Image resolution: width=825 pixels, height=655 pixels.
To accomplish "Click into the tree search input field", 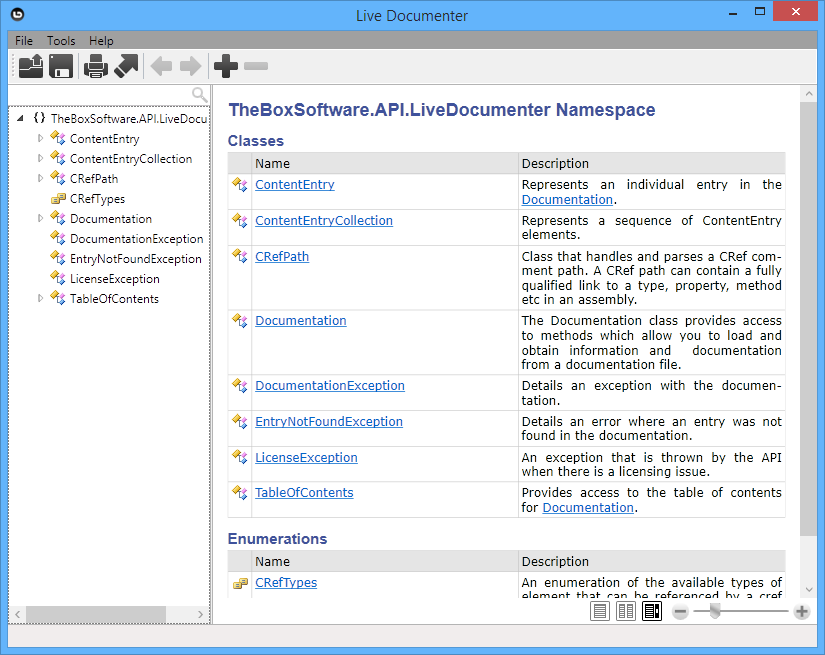I will tap(100, 95).
